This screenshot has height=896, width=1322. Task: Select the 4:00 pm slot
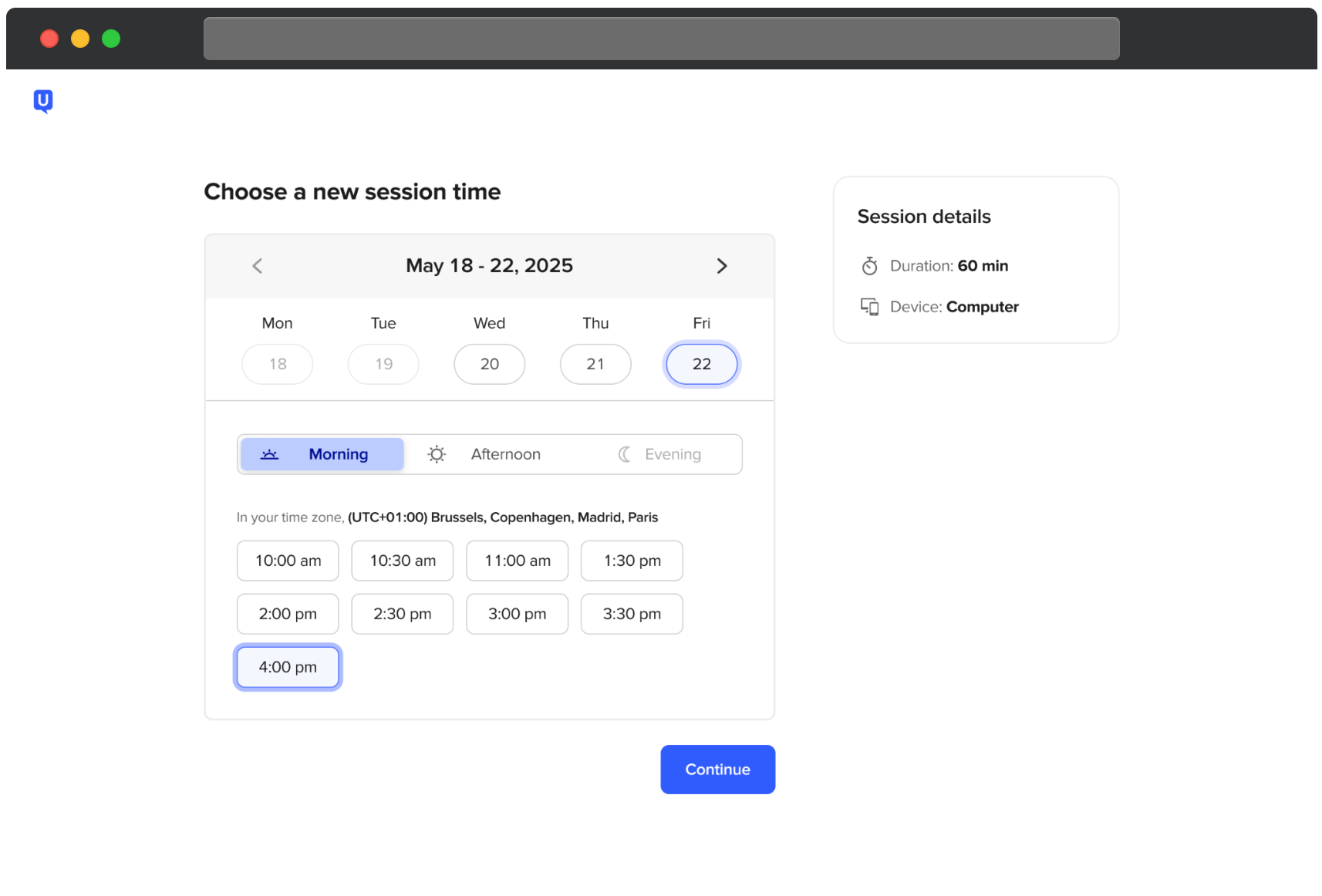pyautogui.click(x=288, y=667)
